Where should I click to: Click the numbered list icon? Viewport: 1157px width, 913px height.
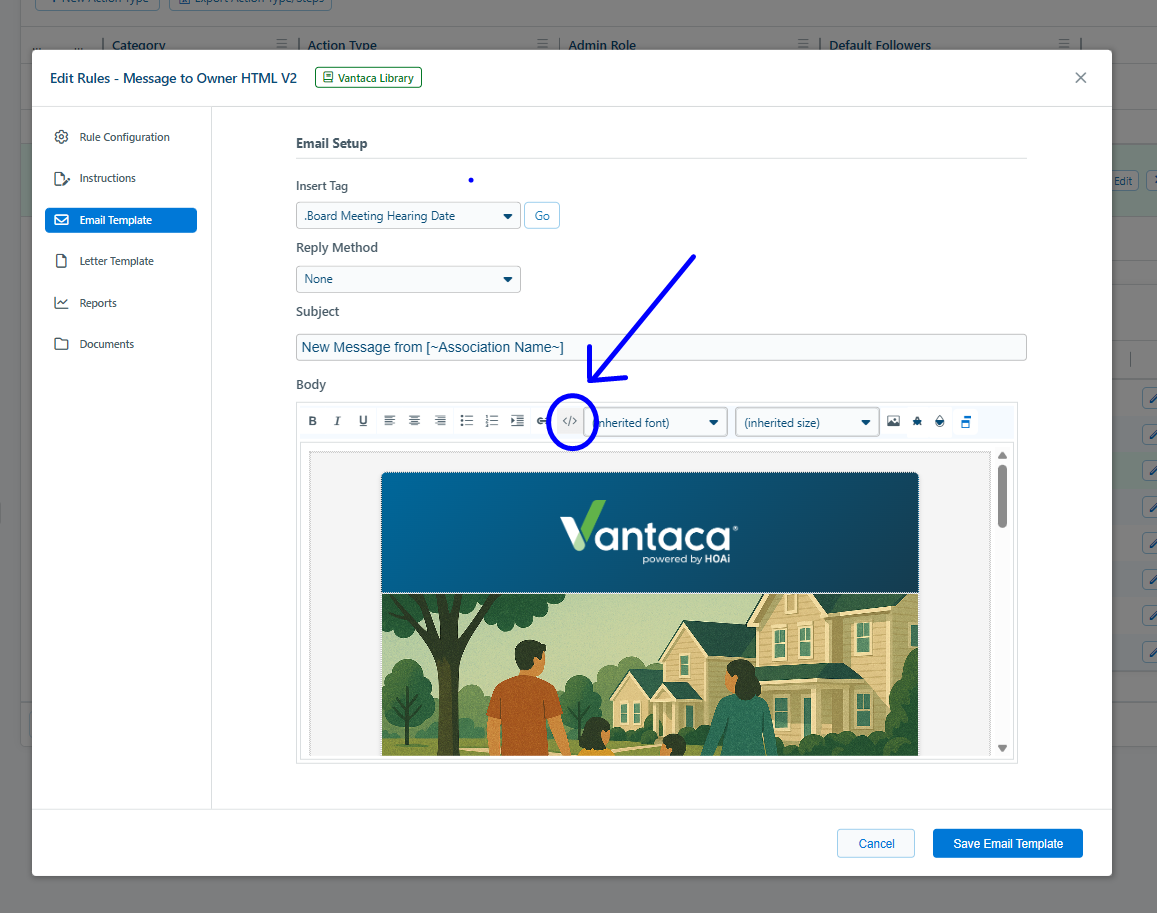tap(491, 421)
